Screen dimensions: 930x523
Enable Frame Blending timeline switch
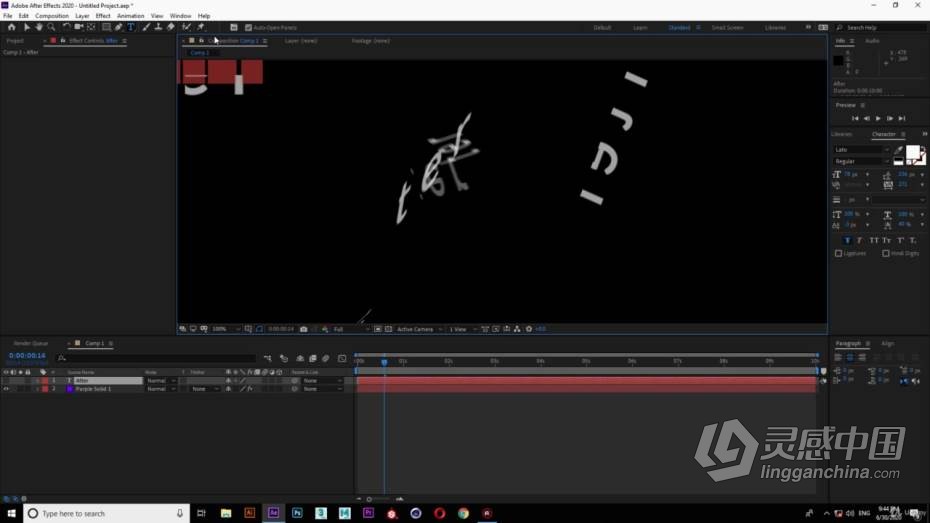click(x=313, y=359)
